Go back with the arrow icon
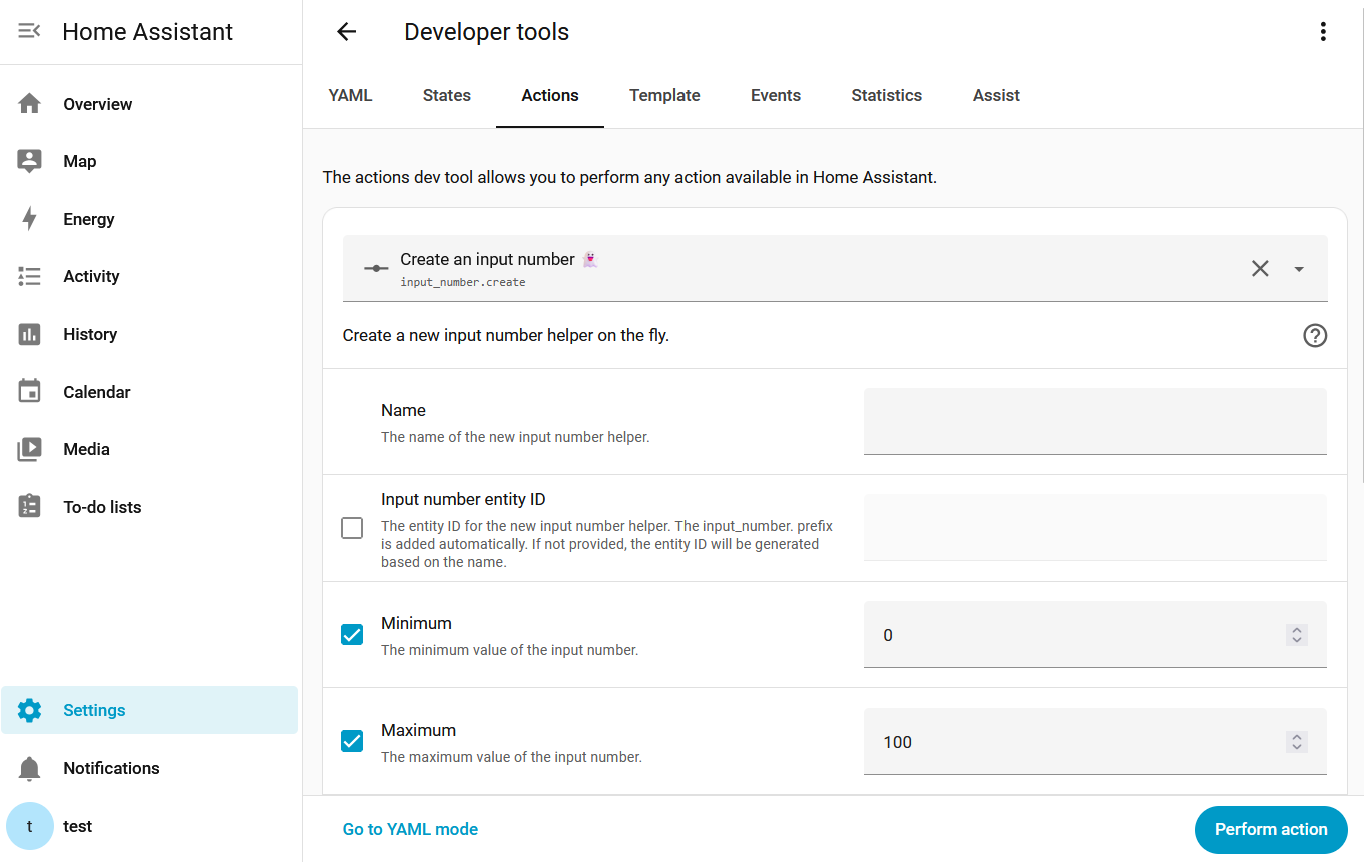Viewport: 1364px width, 862px height. pyautogui.click(x=346, y=32)
